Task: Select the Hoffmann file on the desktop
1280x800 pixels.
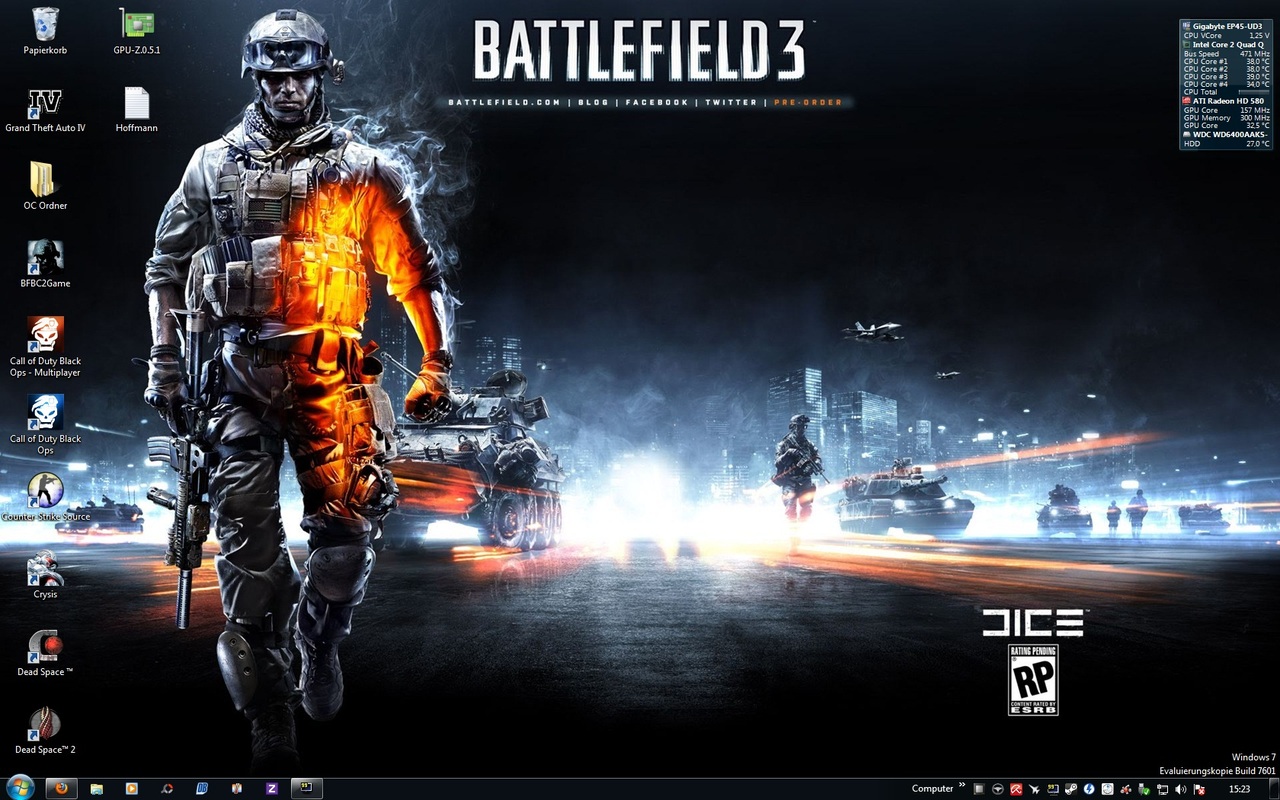Action: click(137, 109)
